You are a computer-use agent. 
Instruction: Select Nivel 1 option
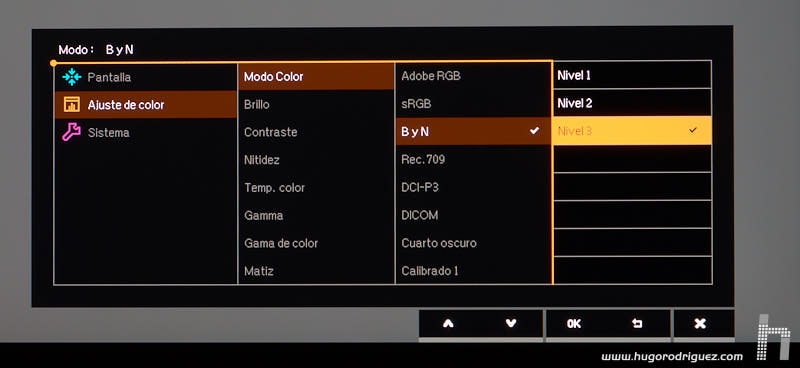click(632, 76)
